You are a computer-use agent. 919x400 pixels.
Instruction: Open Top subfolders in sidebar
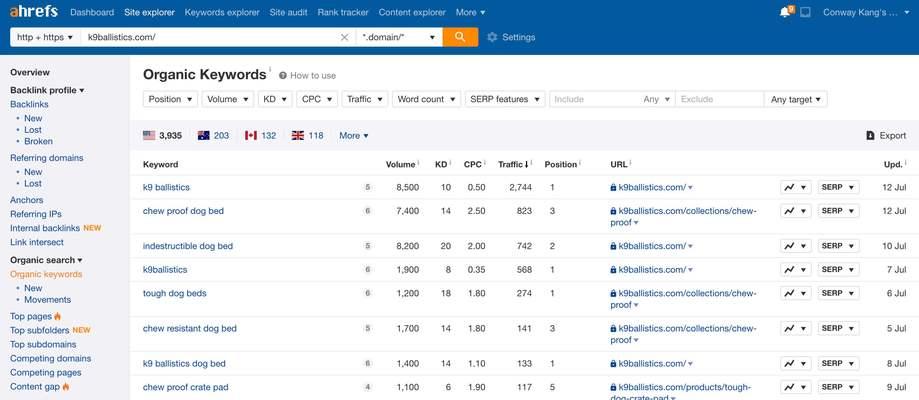[x=40, y=330]
